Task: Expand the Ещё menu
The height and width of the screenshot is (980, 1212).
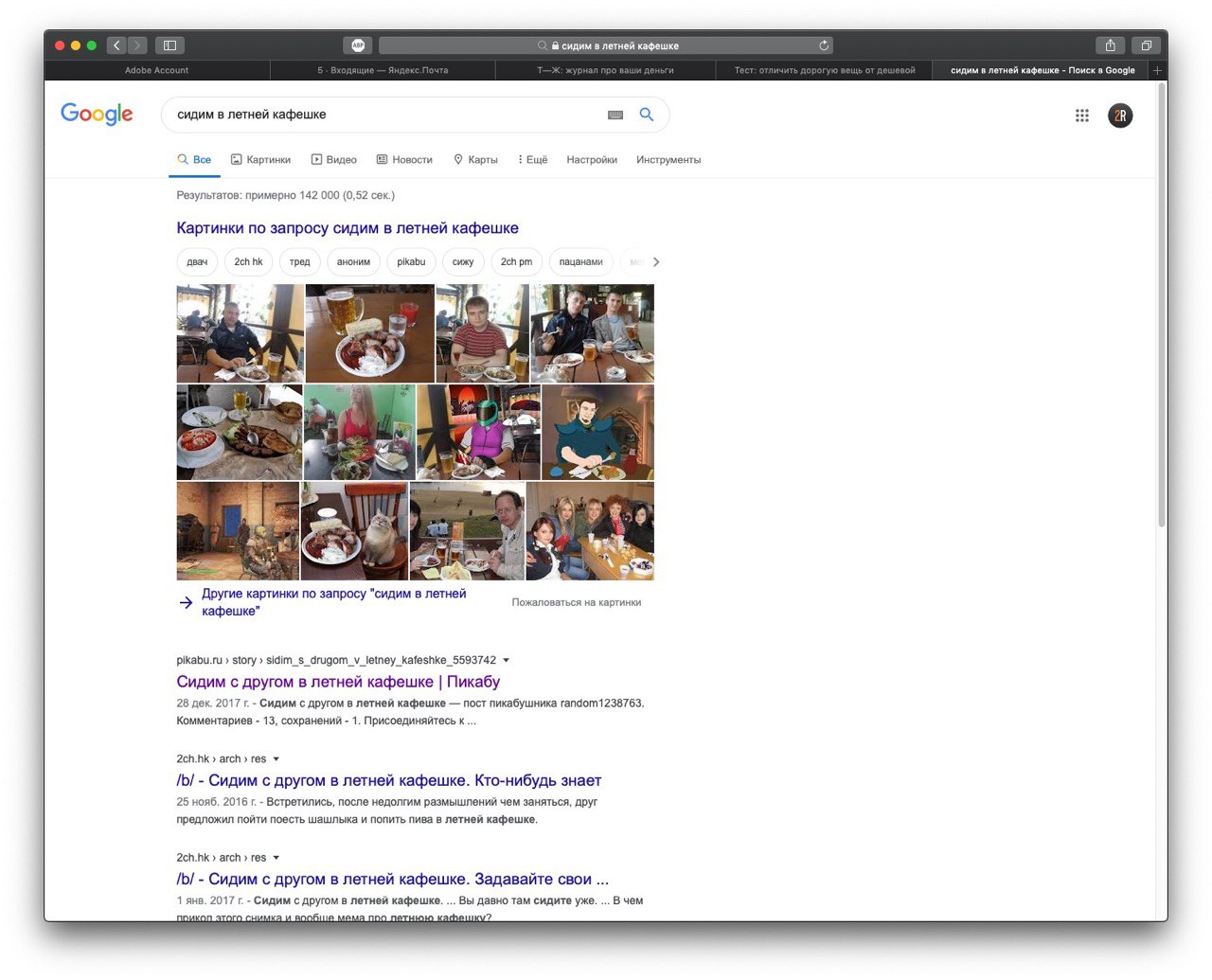Action: pyautogui.click(x=533, y=160)
